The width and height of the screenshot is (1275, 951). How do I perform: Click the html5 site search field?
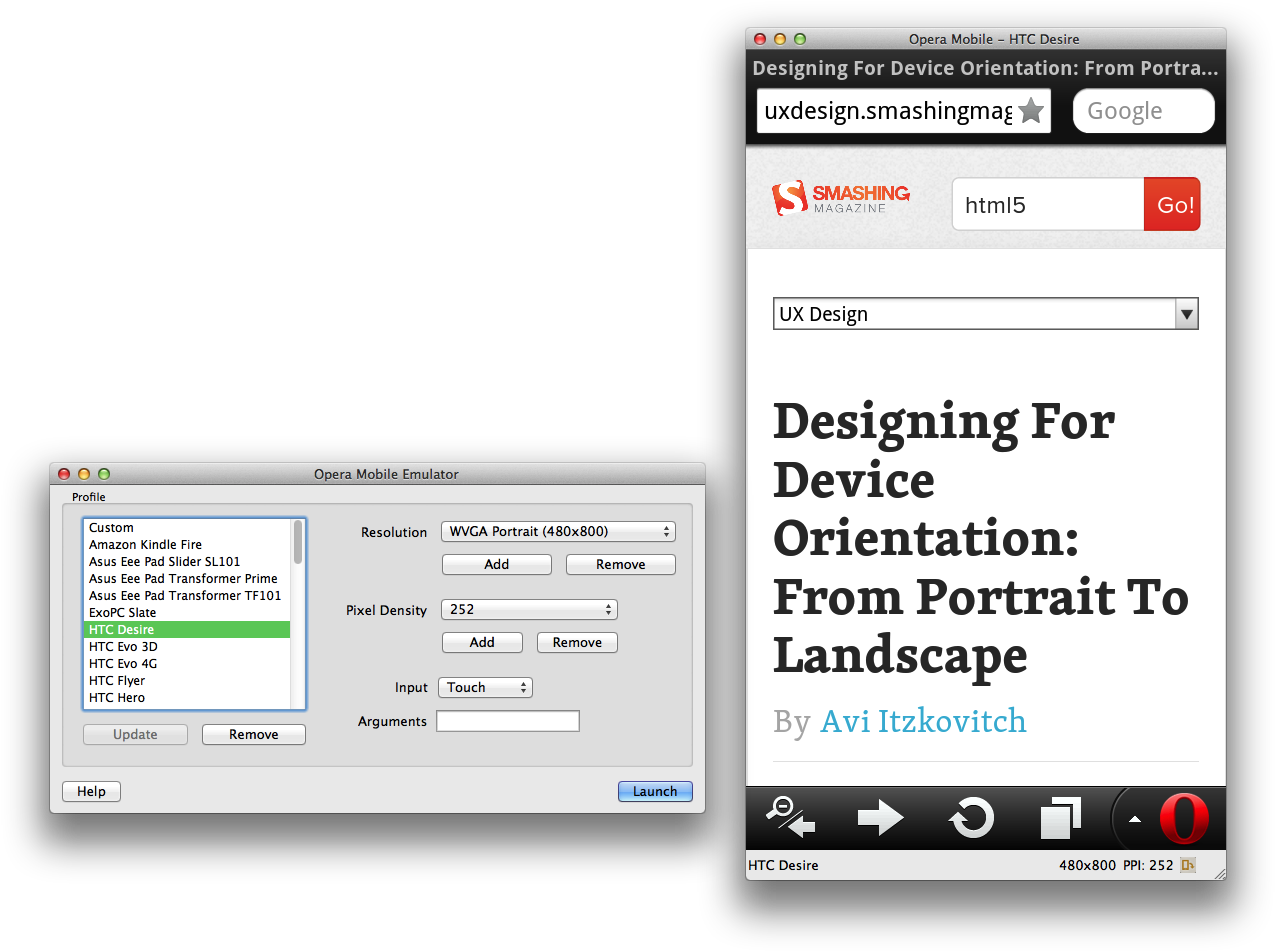click(x=1048, y=205)
